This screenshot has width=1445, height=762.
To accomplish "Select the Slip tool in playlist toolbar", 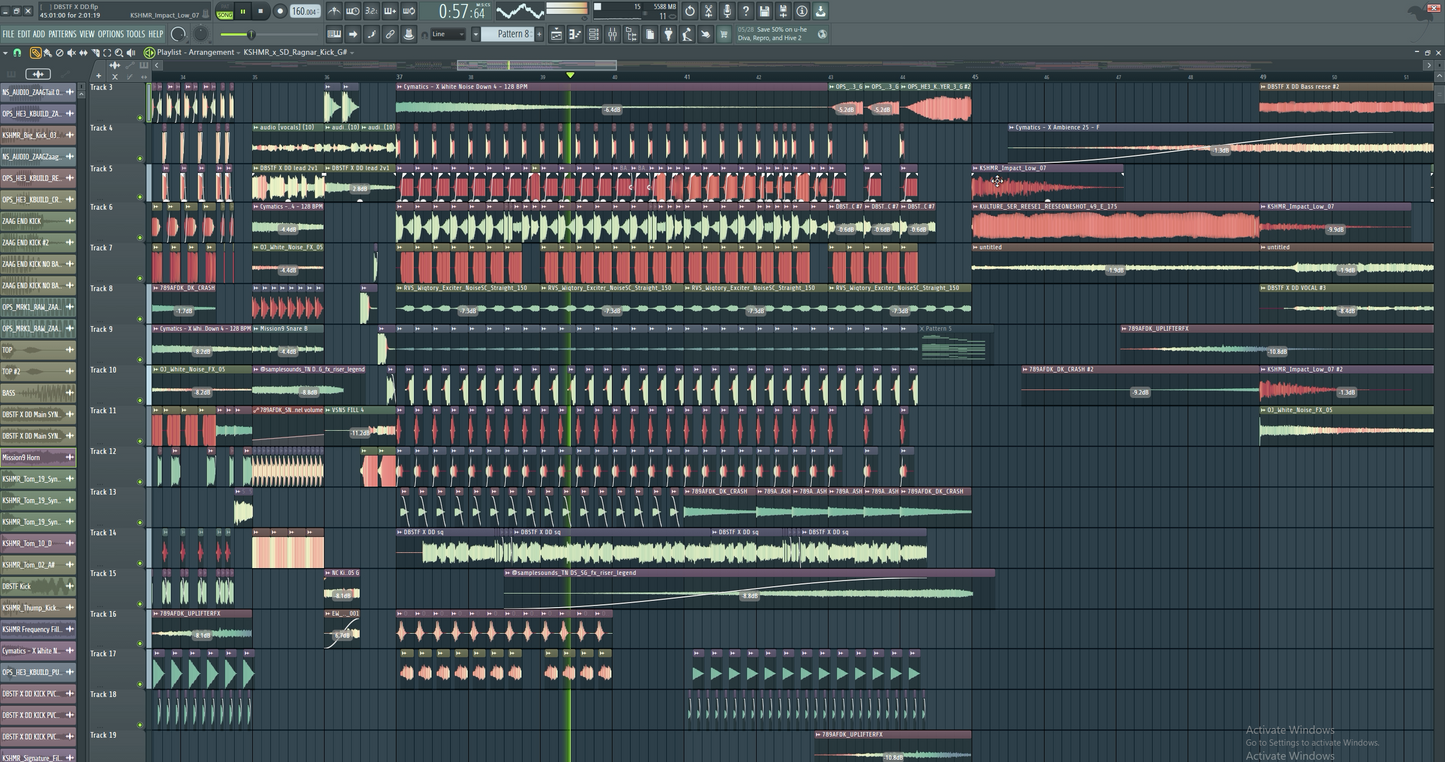I will (x=84, y=52).
